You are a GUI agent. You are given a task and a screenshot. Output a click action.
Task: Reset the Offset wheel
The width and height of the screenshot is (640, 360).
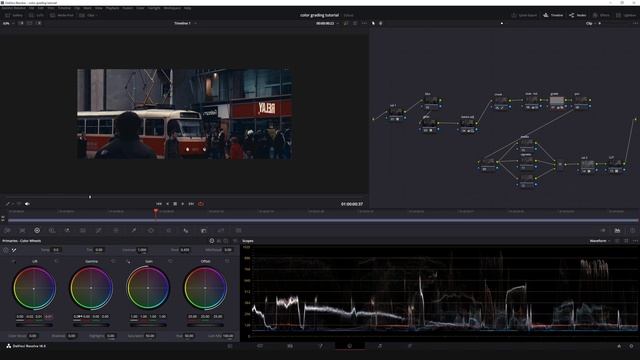(227, 261)
